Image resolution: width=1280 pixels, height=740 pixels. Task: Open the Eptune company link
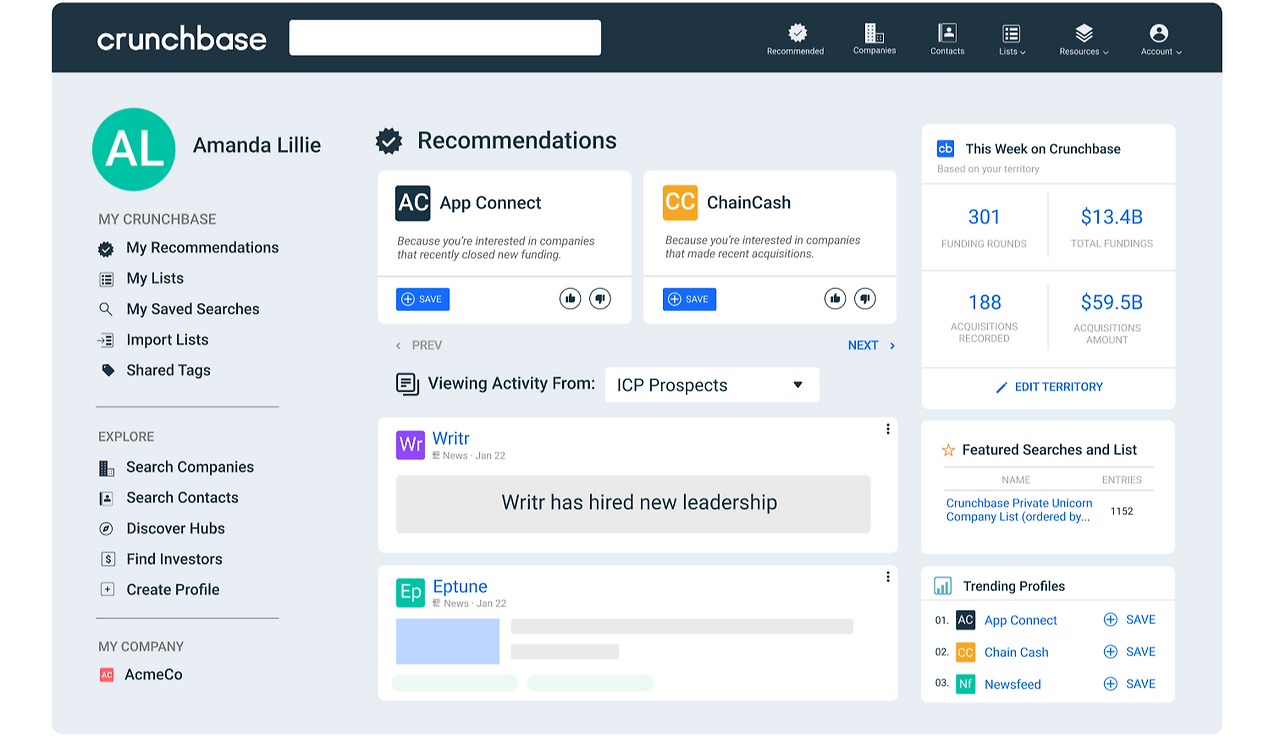(460, 586)
